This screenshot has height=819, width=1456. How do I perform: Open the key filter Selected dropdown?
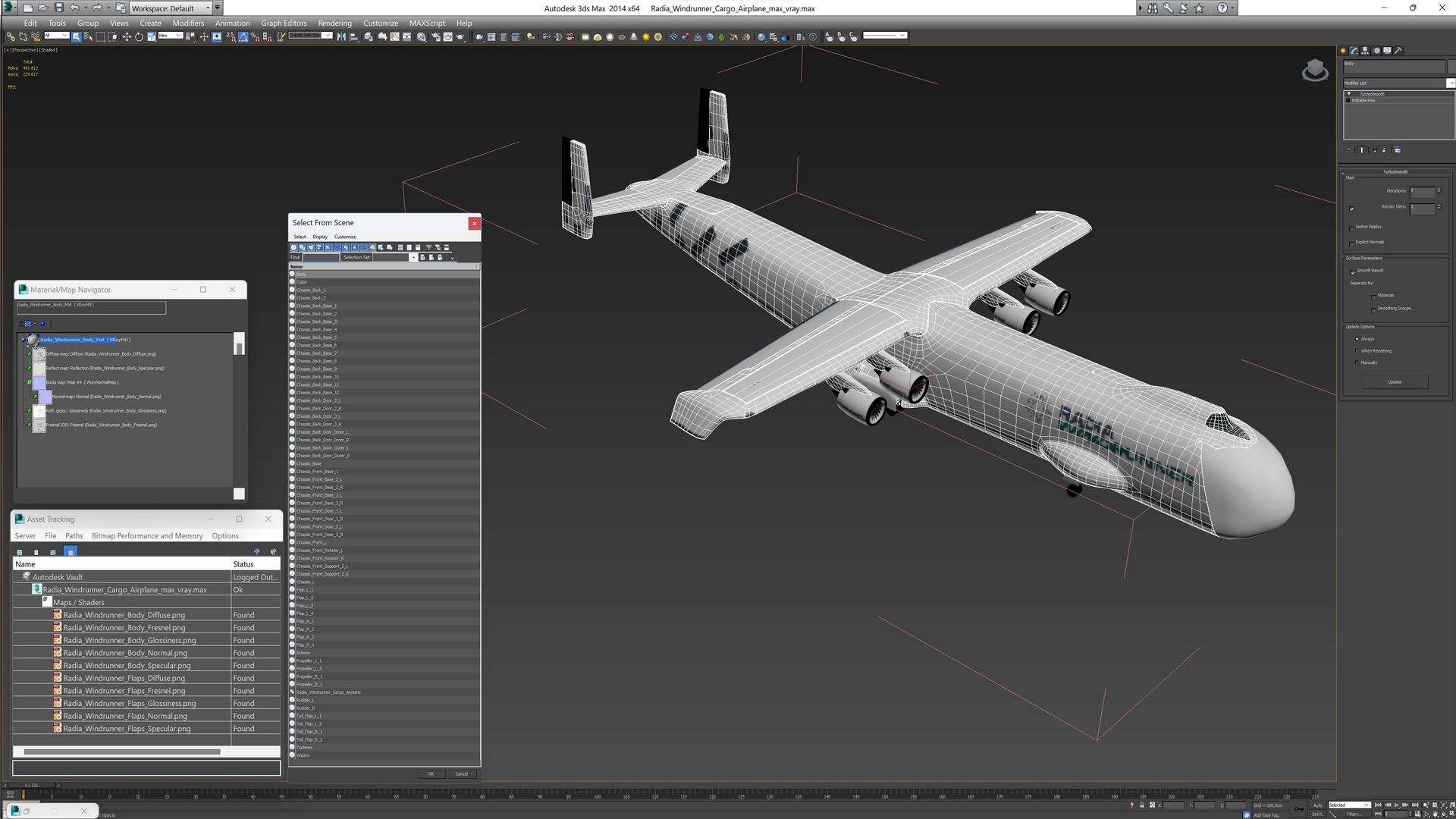pyautogui.click(x=1349, y=805)
